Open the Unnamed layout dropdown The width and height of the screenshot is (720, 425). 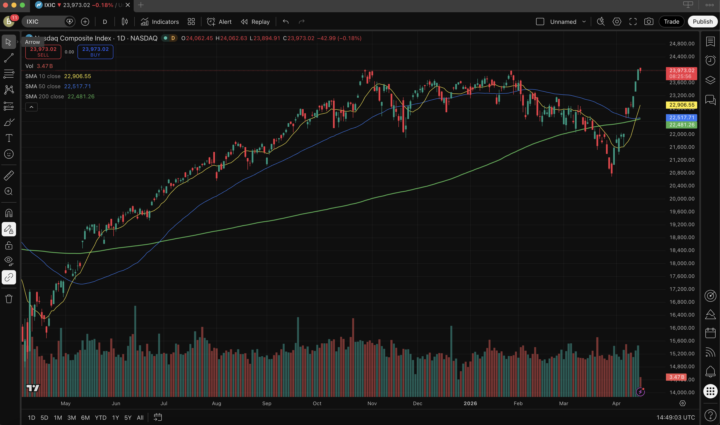pos(568,22)
